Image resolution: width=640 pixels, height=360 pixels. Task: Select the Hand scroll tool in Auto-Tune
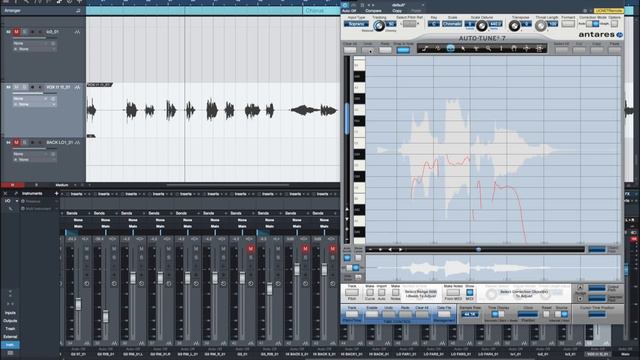pyautogui.click(x=513, y=49)
